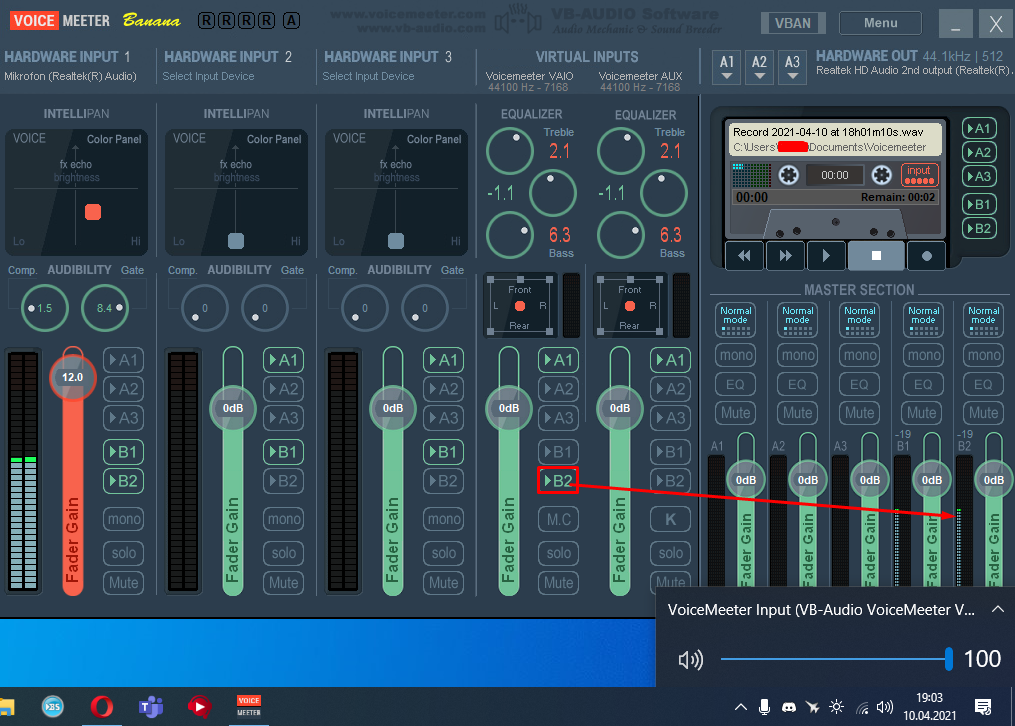Click Treble knob on Voicemeeter VAIO equalizer
This screenshot has height=726, width=1015.
pos(510,151)
